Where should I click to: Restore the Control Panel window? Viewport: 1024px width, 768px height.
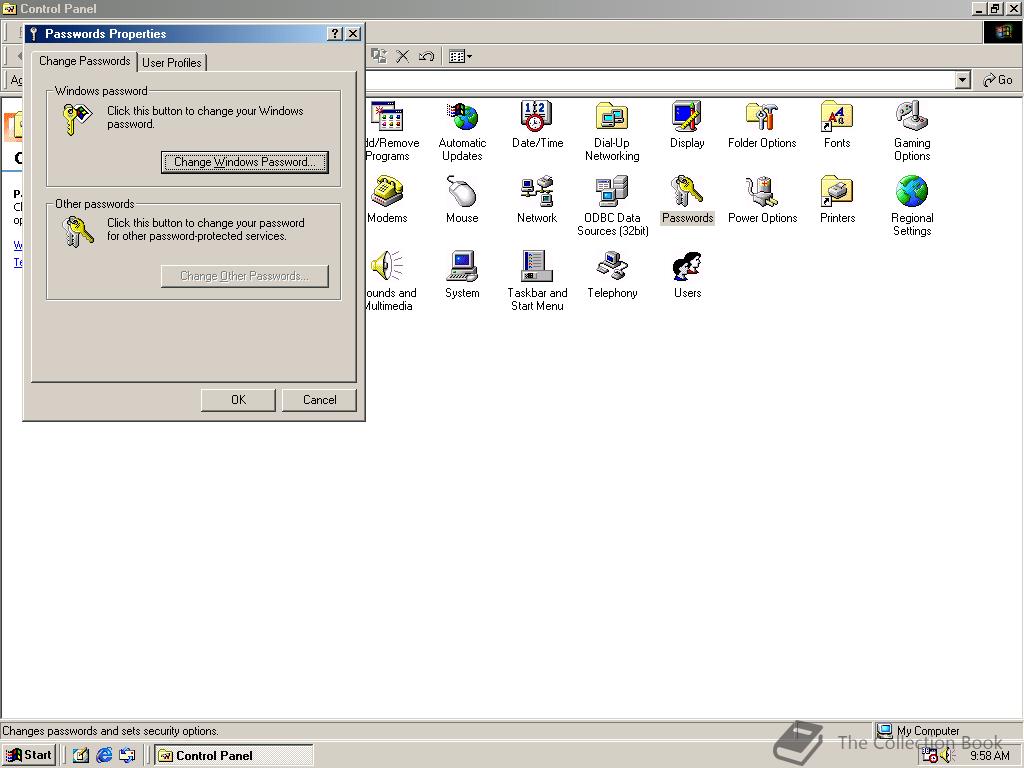click(x=994, y=8)
